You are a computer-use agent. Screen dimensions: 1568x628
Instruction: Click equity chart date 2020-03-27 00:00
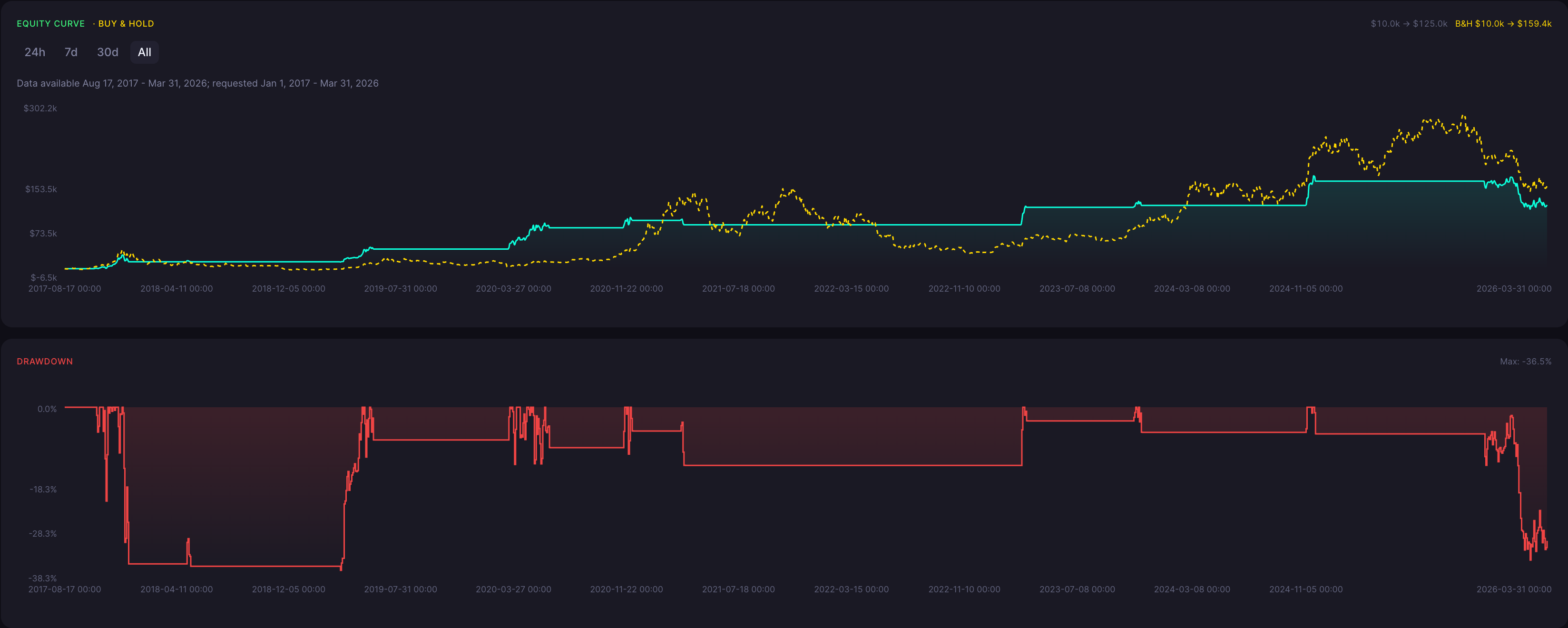(513, 288)
